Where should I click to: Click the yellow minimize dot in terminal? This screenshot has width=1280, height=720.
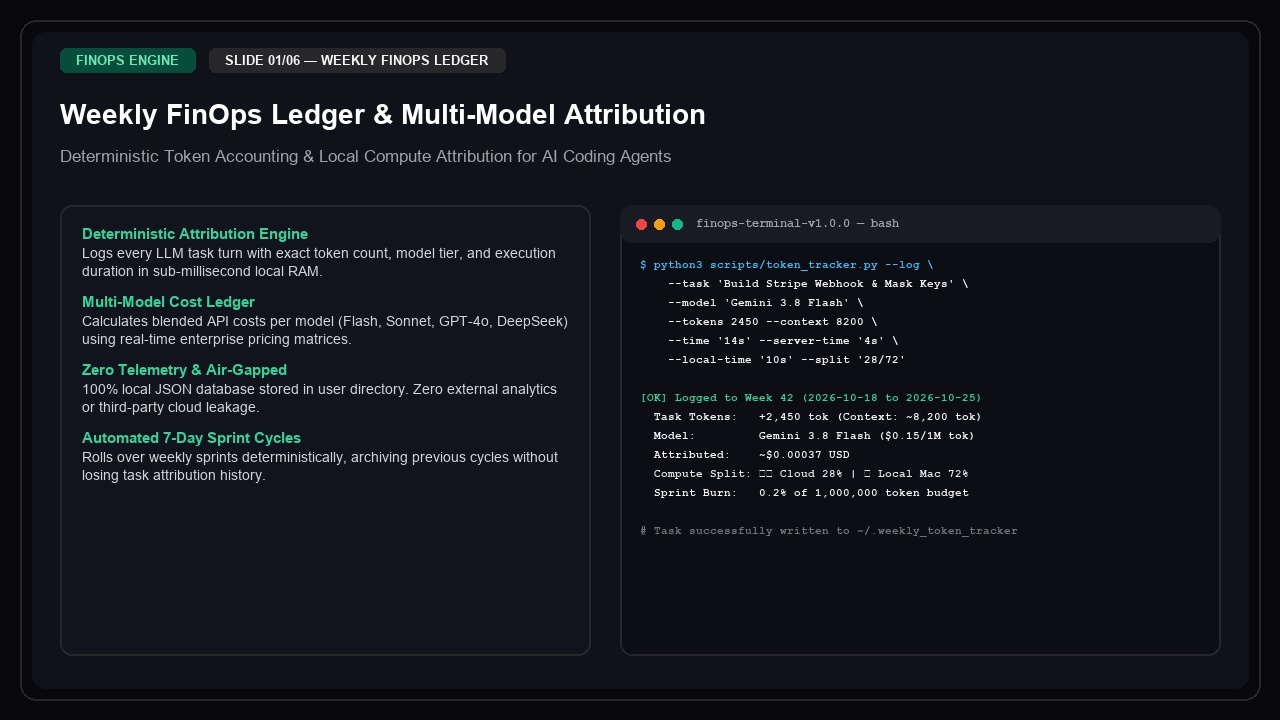(660, 224)
